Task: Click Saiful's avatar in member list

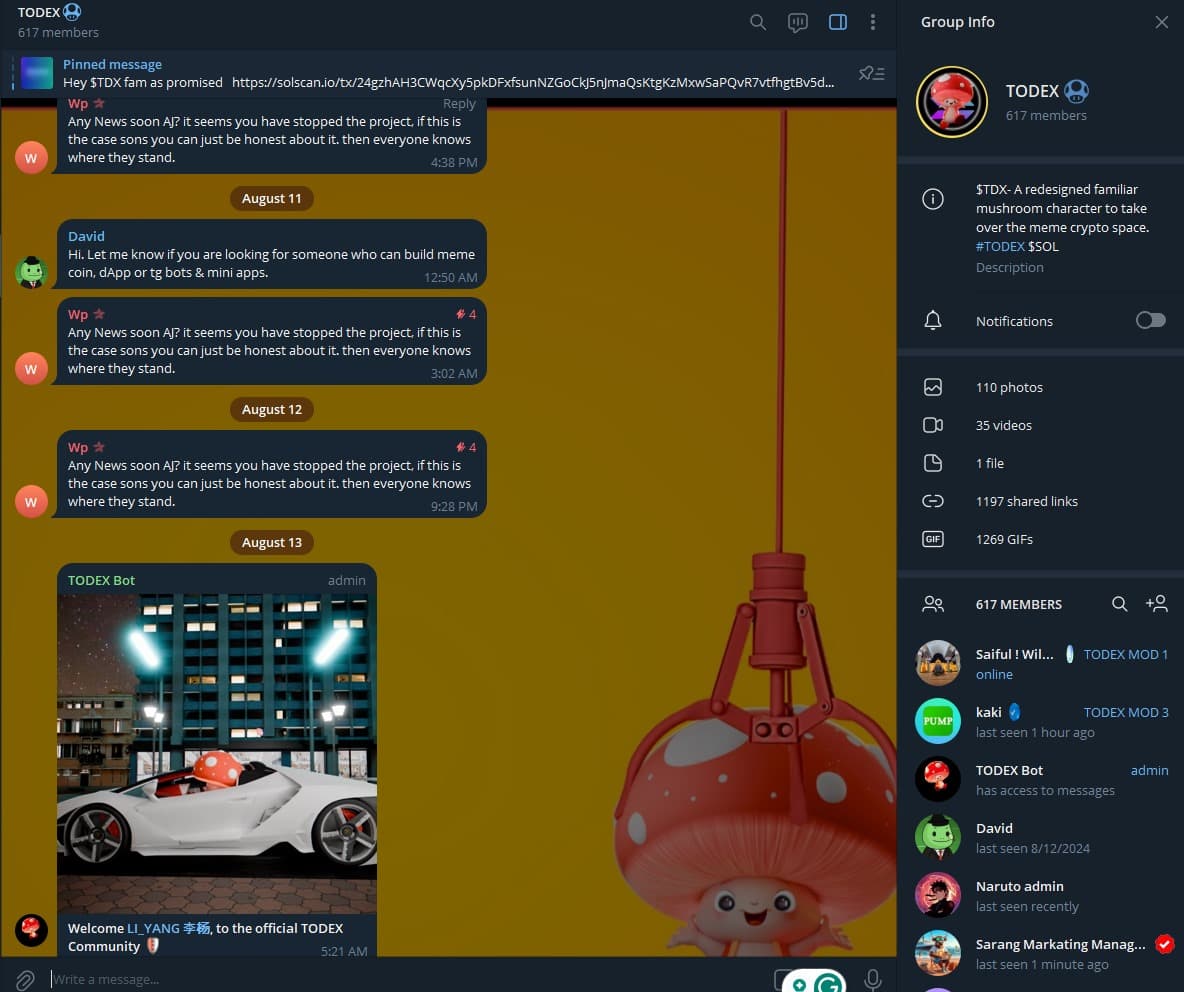Action: coord(938,663)
